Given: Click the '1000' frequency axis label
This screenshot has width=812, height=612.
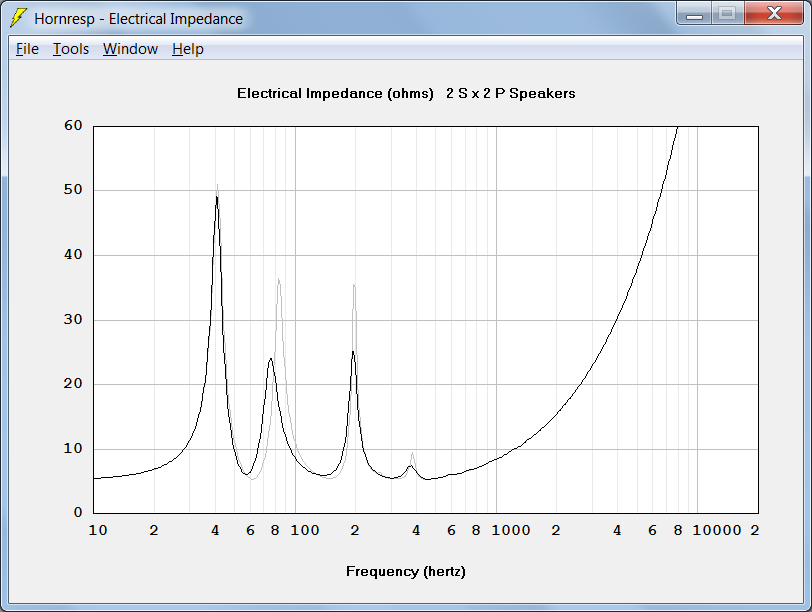Looking at the screenshot, I should tap(511, 530).
